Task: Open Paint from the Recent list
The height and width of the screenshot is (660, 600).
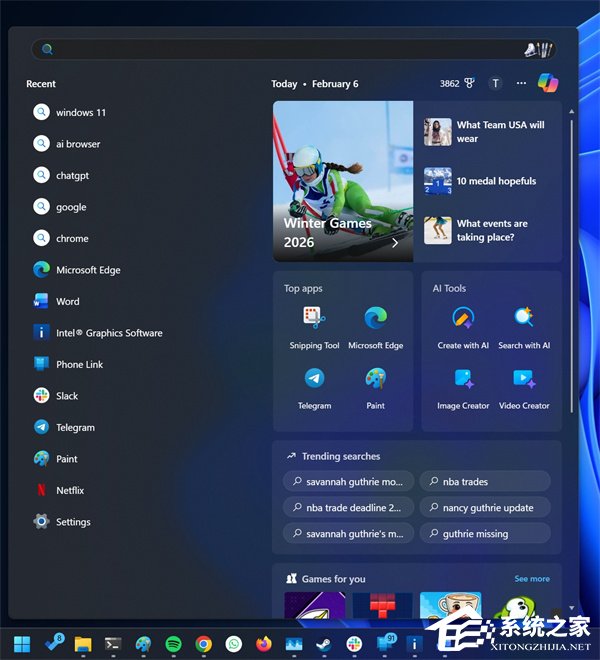Action: 55,459
